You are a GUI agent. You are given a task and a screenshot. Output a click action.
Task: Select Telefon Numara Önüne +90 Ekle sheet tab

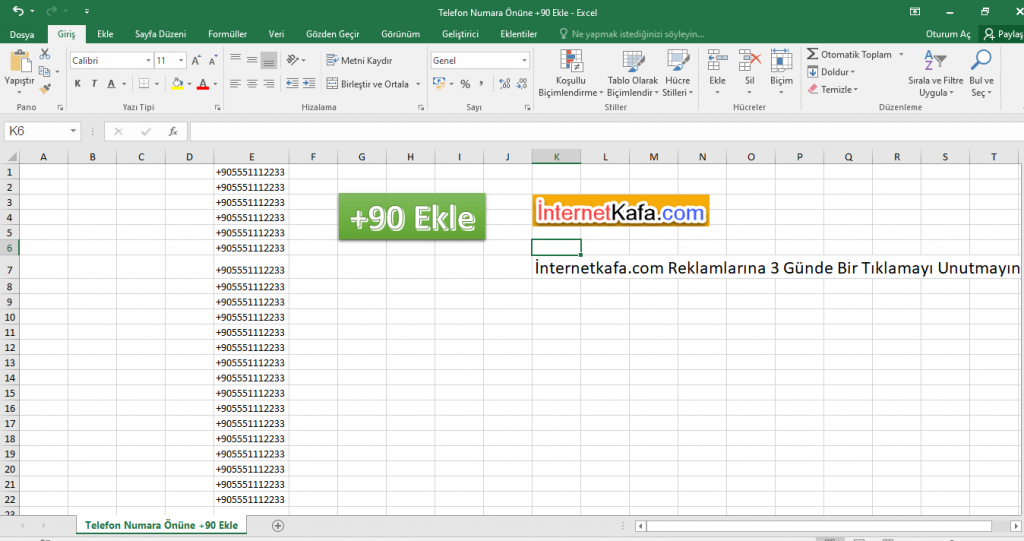pos(161,525)
